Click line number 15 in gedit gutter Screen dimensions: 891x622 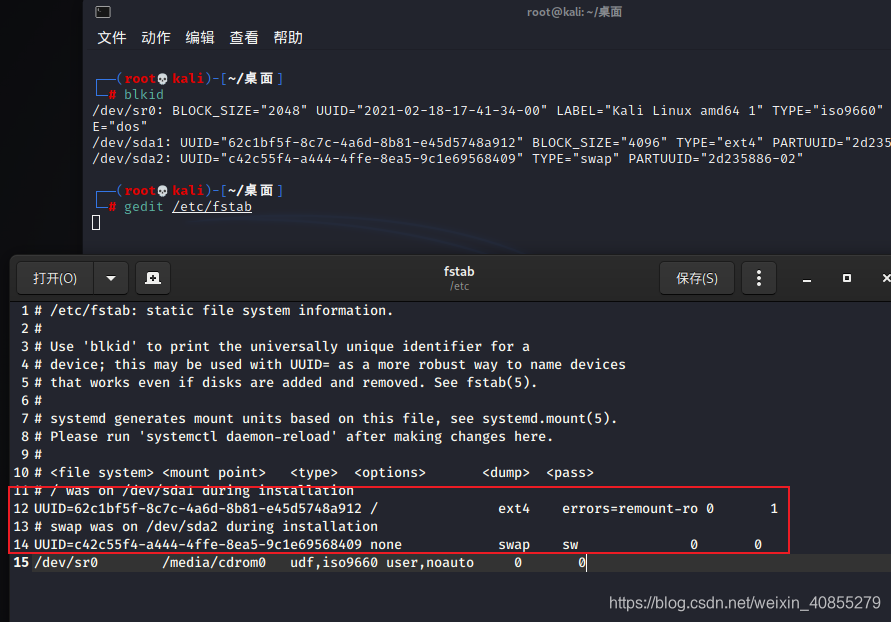tap(21, 562)
